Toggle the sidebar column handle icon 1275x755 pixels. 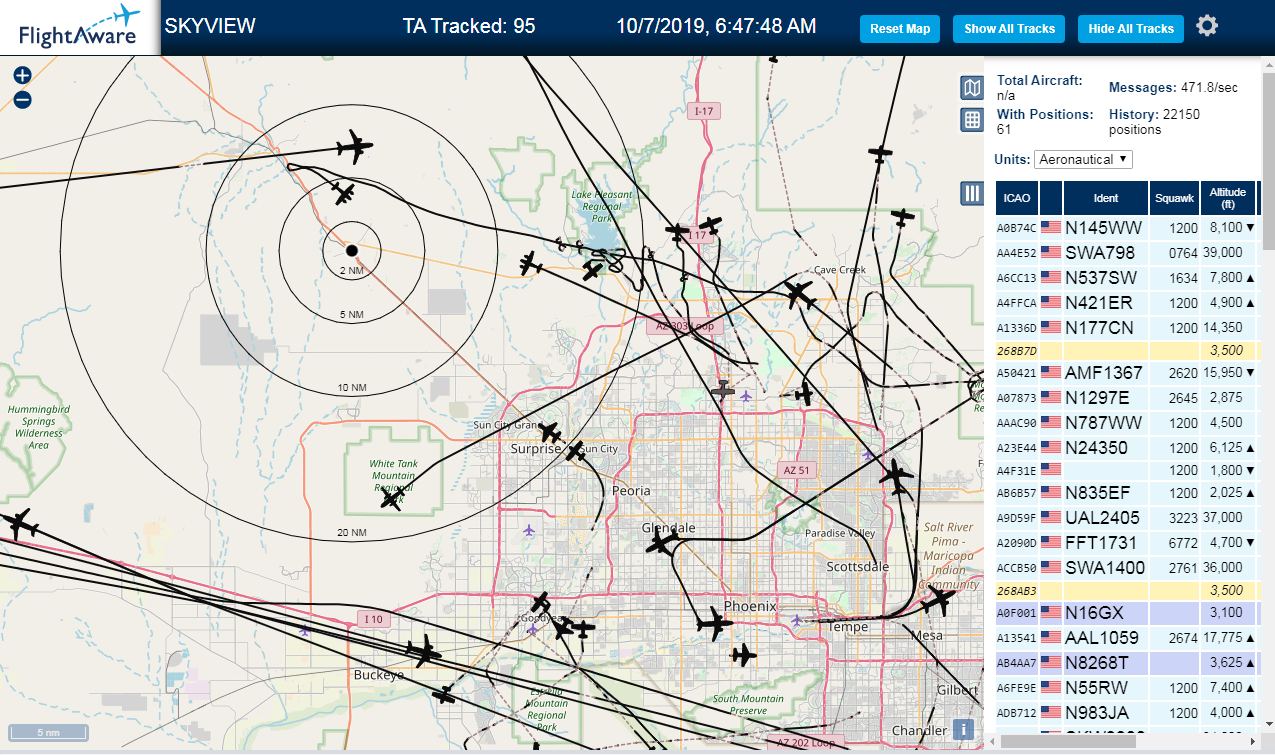coord(971,193)
